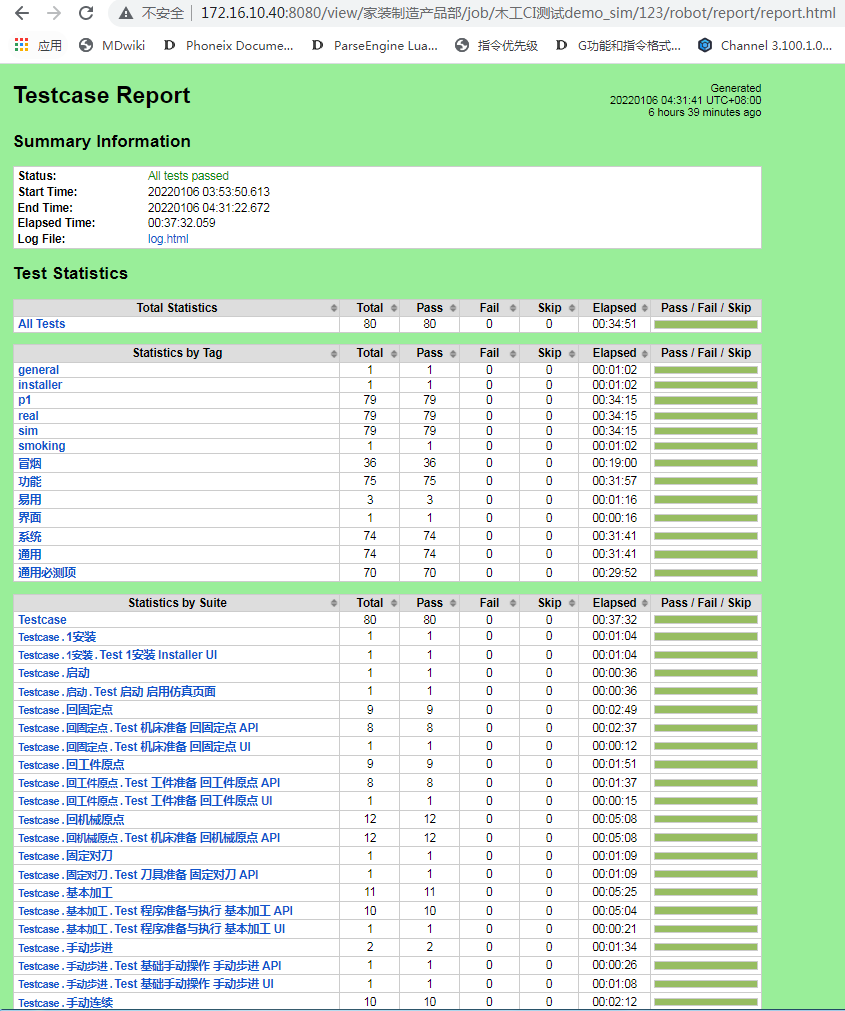
Task: Sort Statistics by Suite table by Fail header
Action: [489, 603]
